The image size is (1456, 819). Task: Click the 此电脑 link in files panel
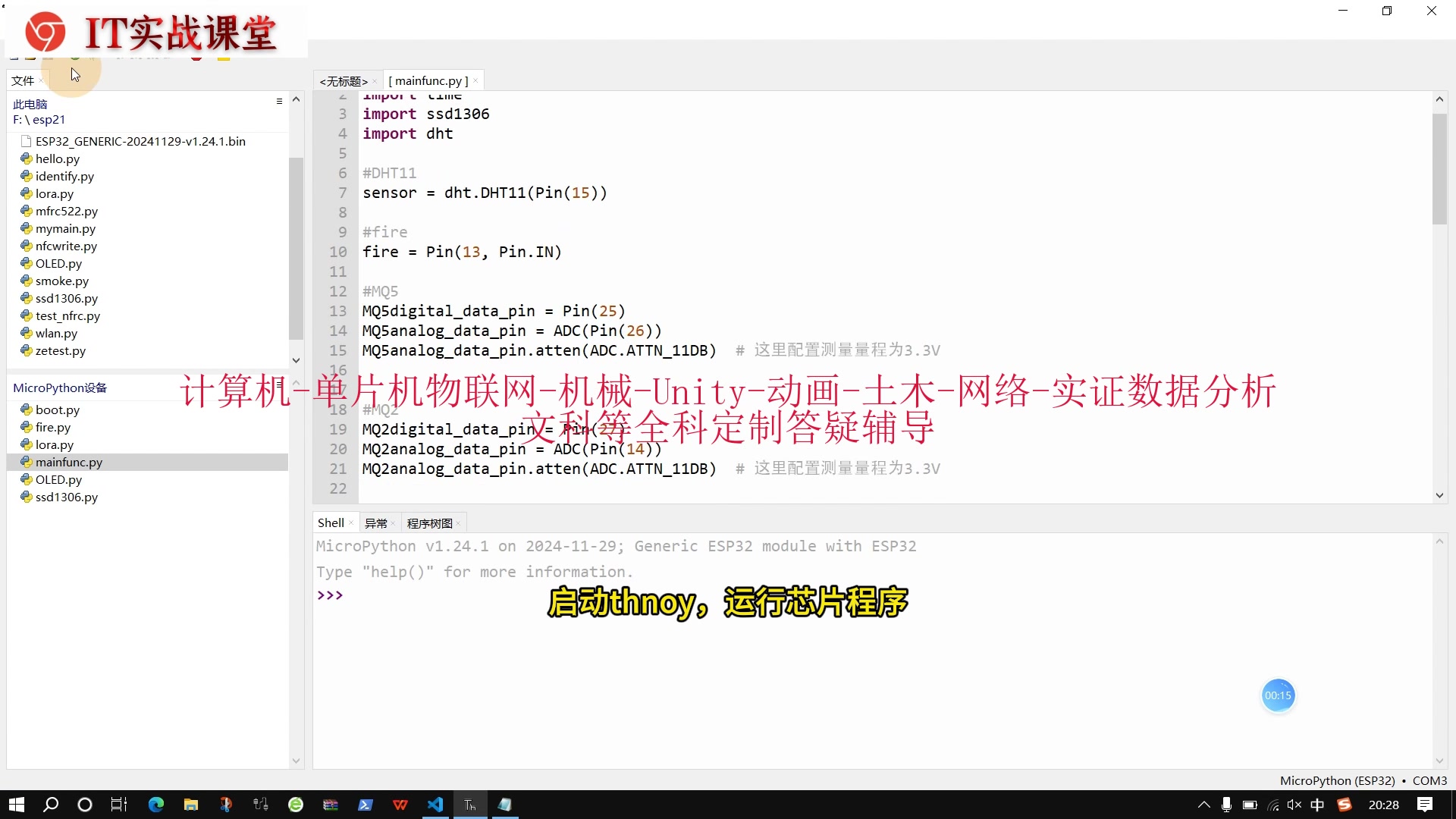point(30,104)
